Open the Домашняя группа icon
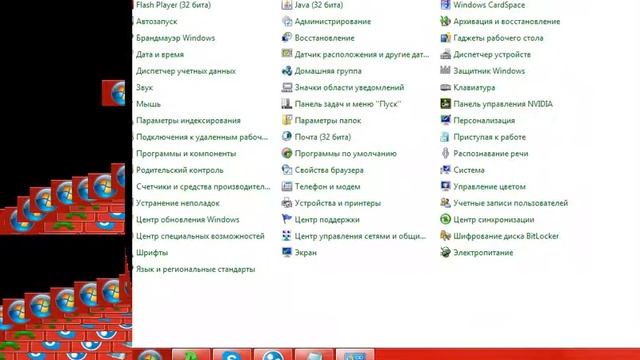Screen dimensions: 640x360 pos(287,71)
